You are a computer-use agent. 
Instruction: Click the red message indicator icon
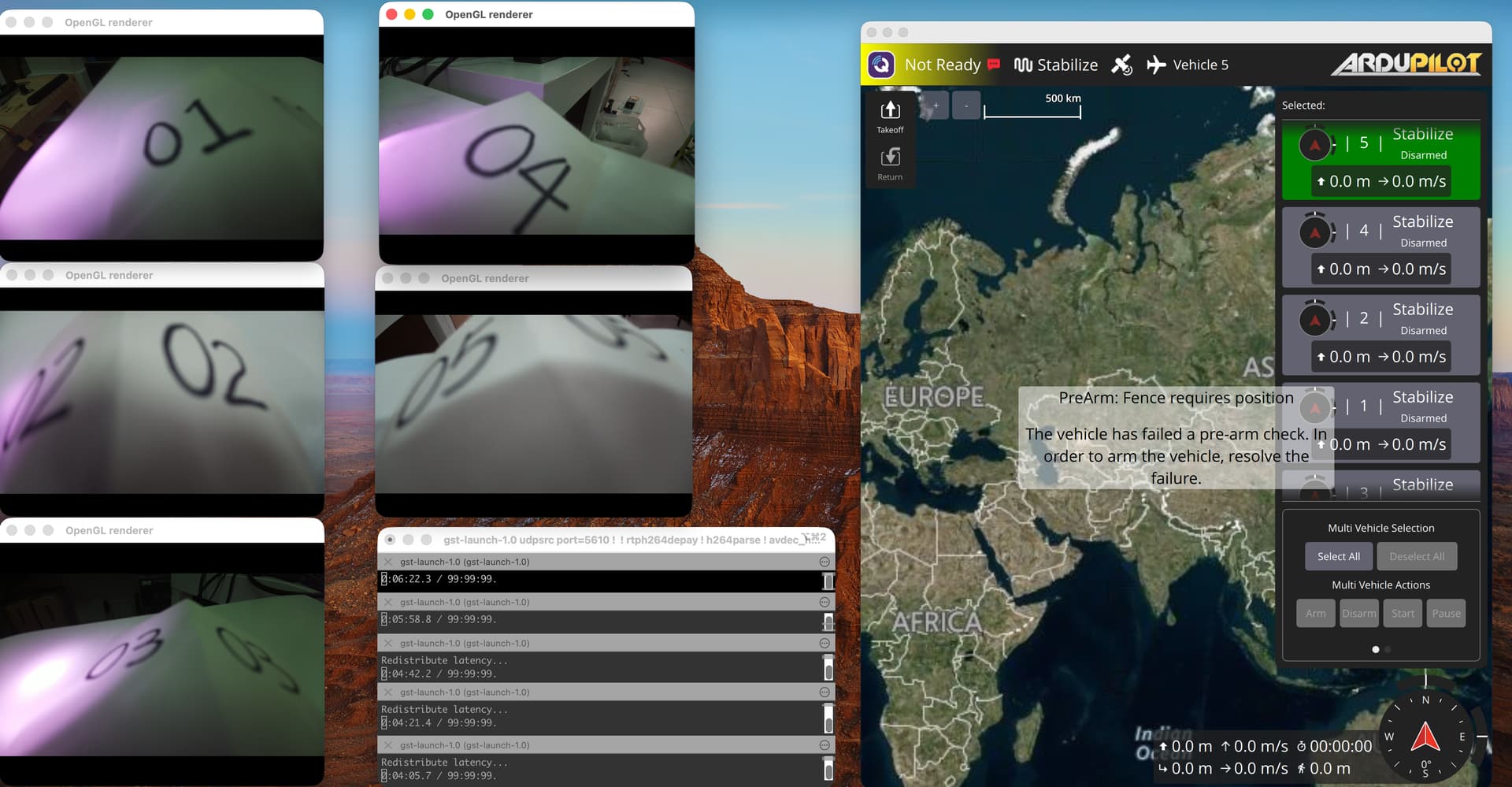coord(994,65)
